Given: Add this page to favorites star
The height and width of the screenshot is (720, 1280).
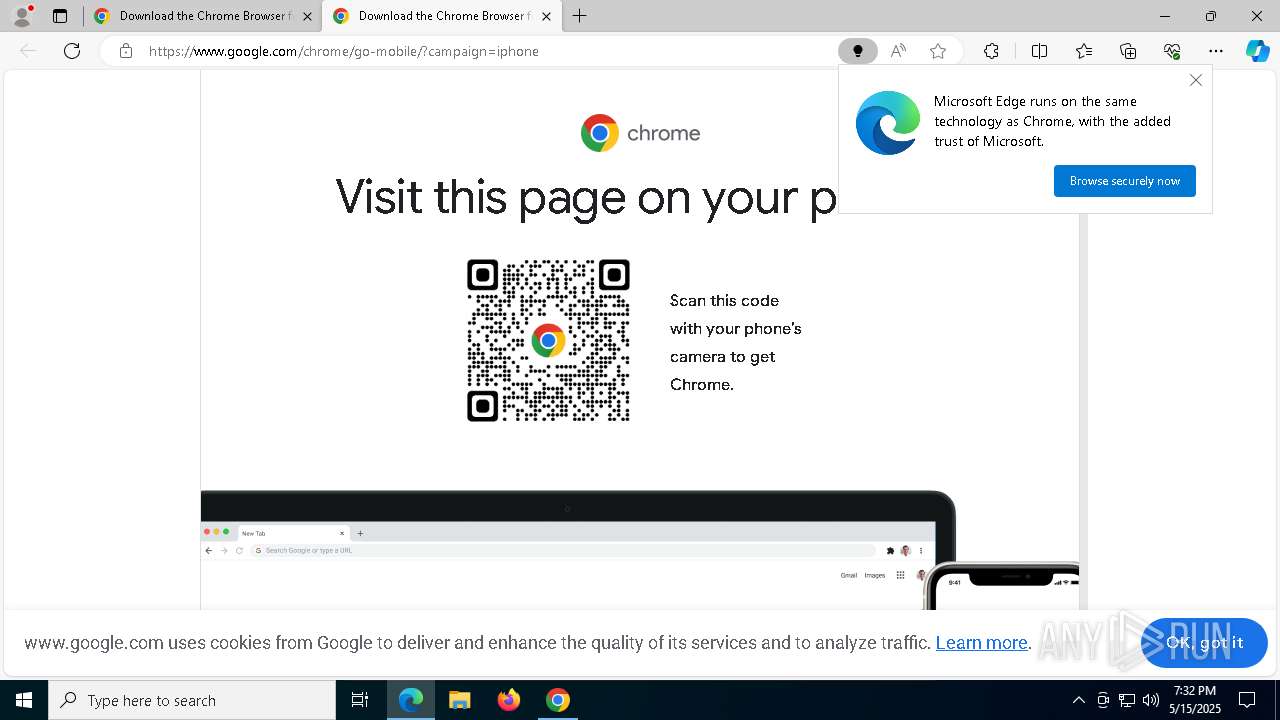Looking at the screenshot, I should (938, 51).
